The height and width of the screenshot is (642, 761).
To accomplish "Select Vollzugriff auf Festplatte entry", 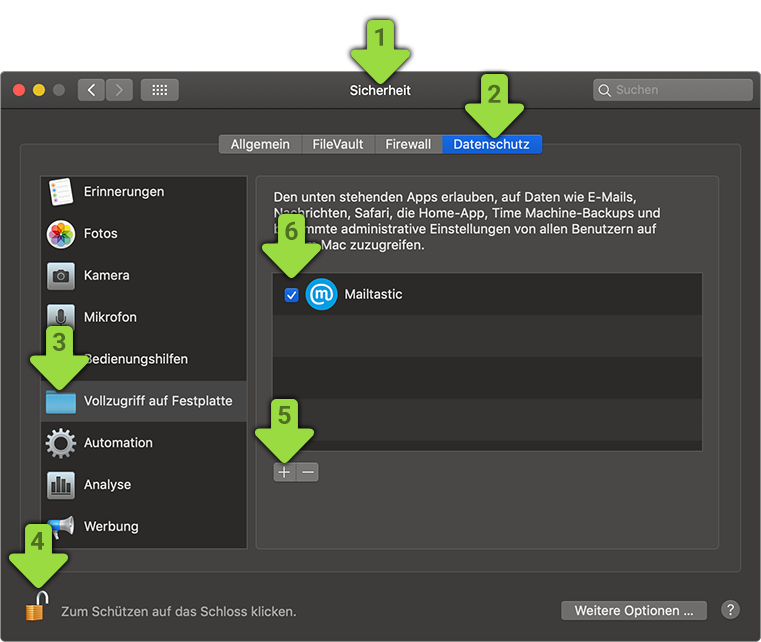I will 144,401.
